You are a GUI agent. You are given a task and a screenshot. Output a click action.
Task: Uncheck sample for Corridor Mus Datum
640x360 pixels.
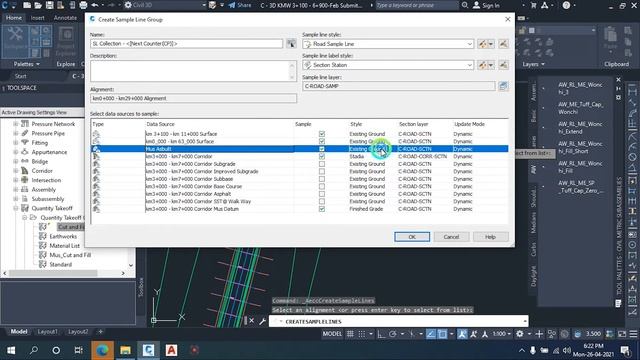pos(322,209)
